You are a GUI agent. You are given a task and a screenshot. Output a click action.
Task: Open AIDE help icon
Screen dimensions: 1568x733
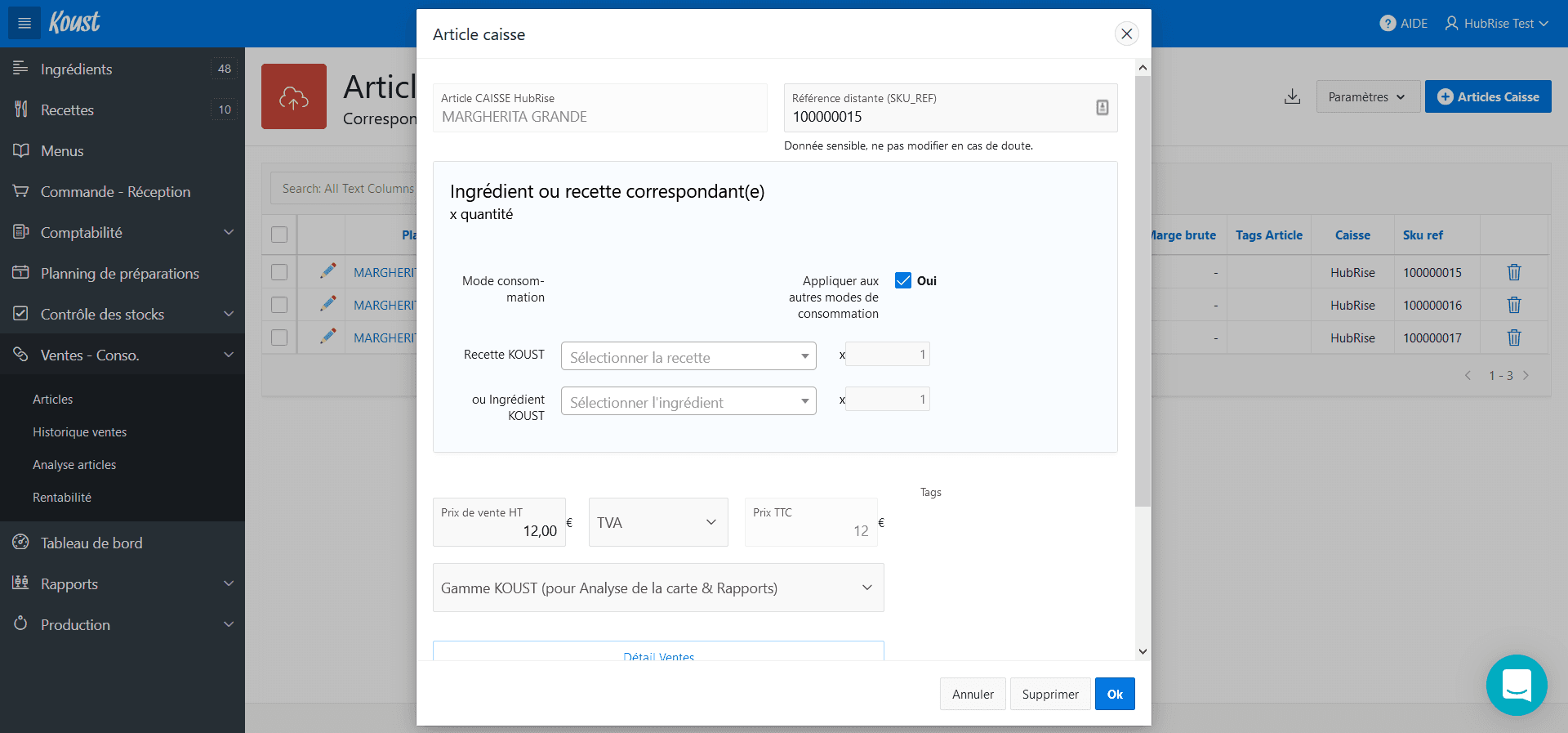pyautogui.click(x=1388, y=24)
